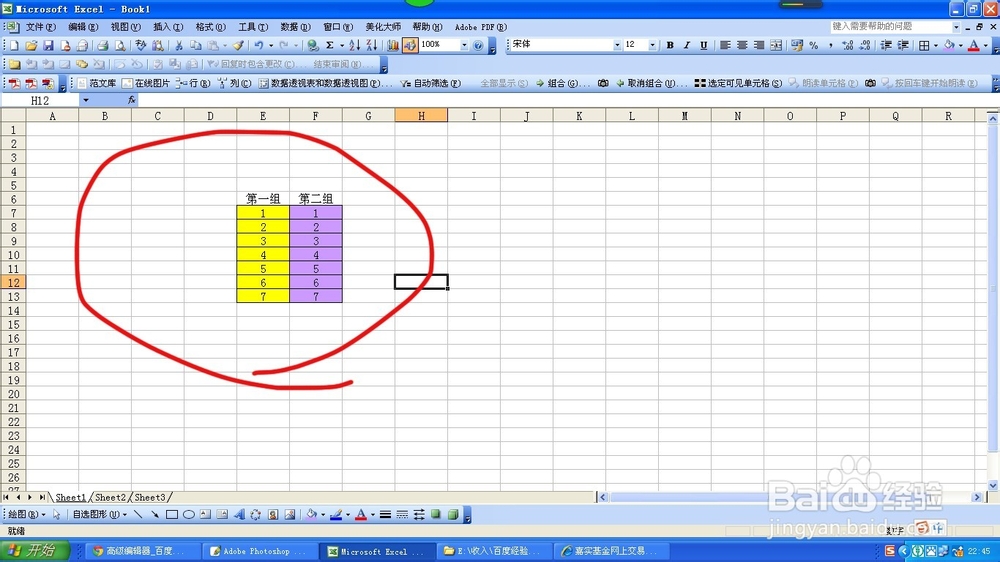This screenshot has width=1000, height=562.
Task: Switch to the Sheet3 tab
Action: pos(151,498)
